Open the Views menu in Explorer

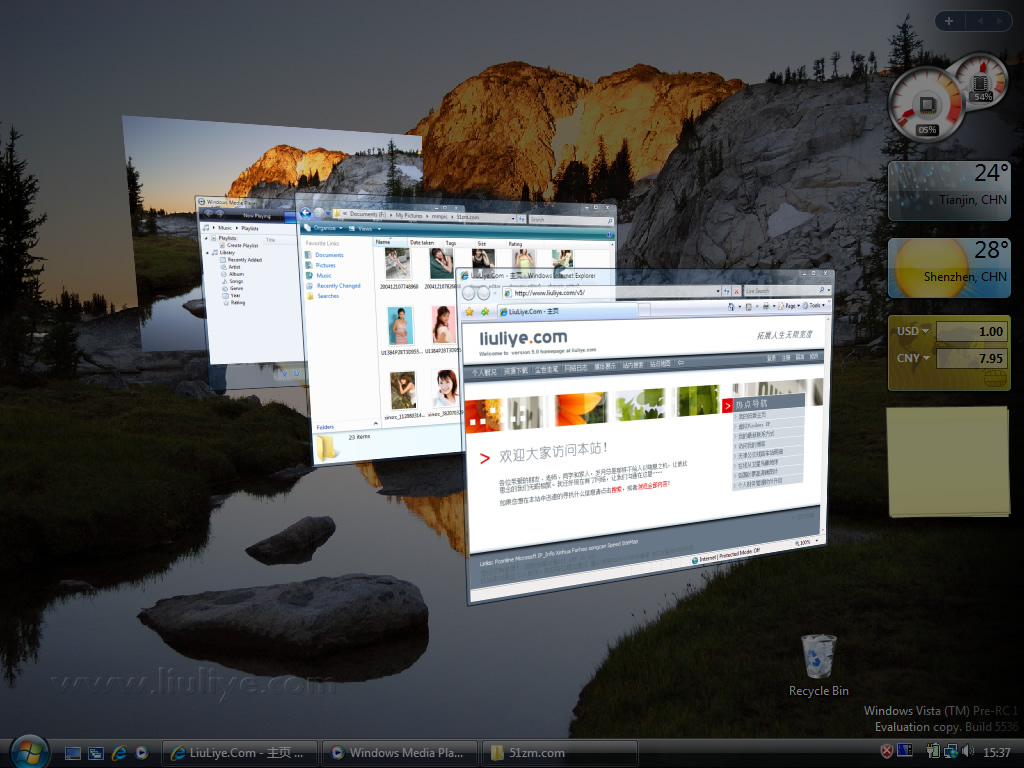(365, 229)
